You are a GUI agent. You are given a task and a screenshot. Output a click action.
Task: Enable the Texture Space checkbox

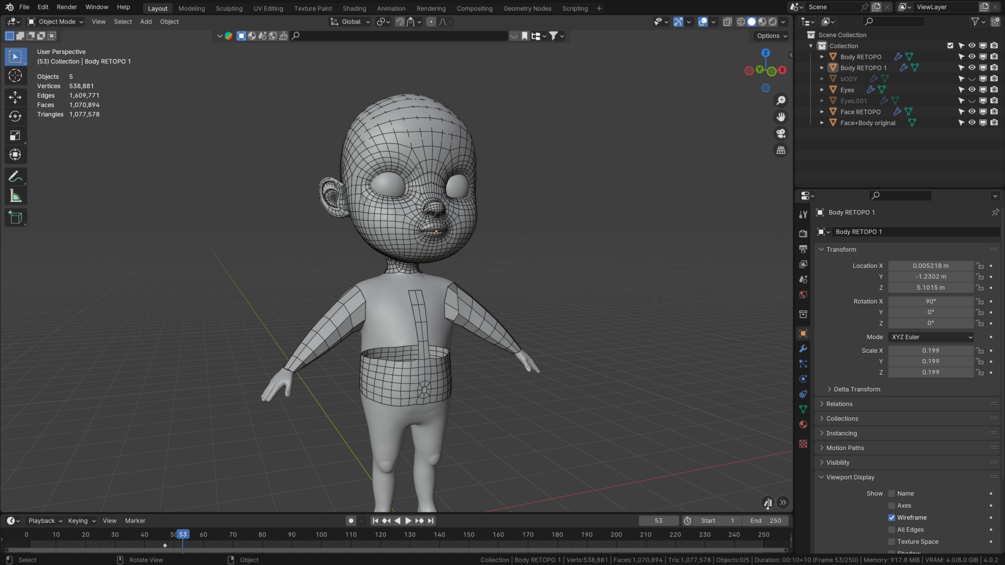(892, 542)
